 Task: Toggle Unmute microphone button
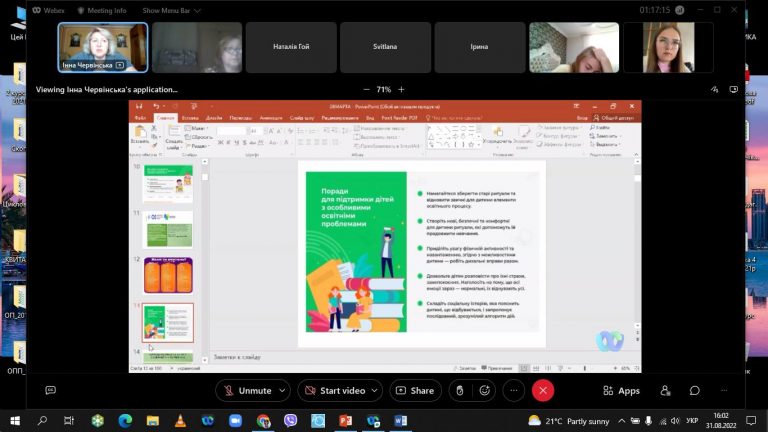pos(248,390)
